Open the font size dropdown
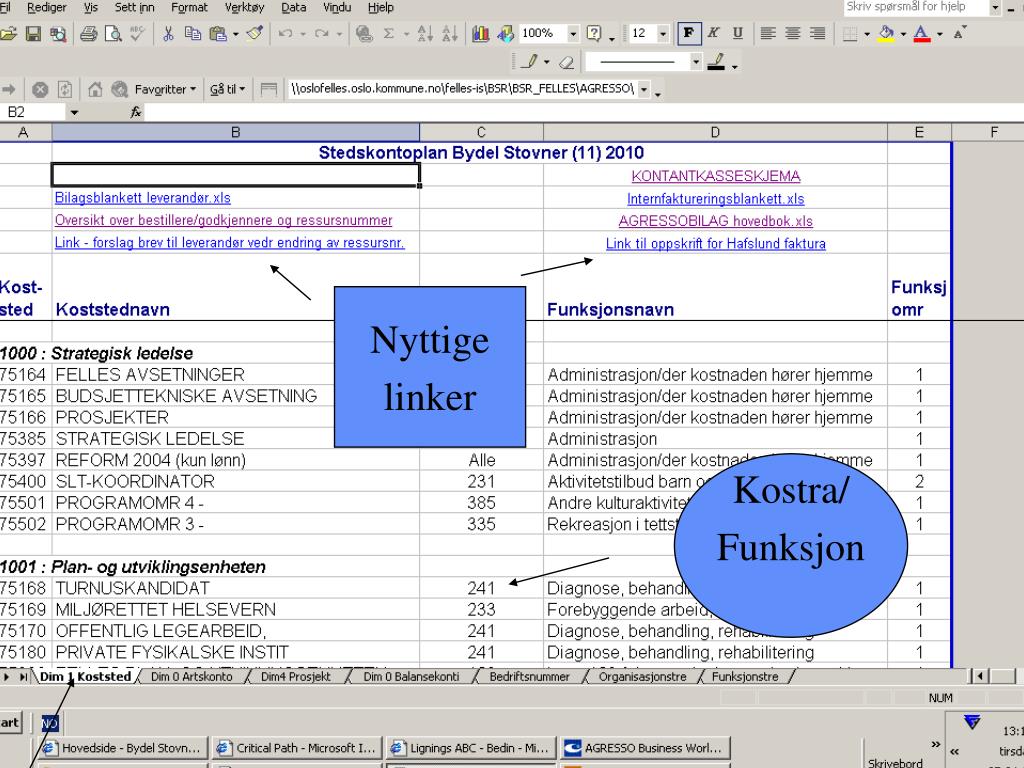 663,33
